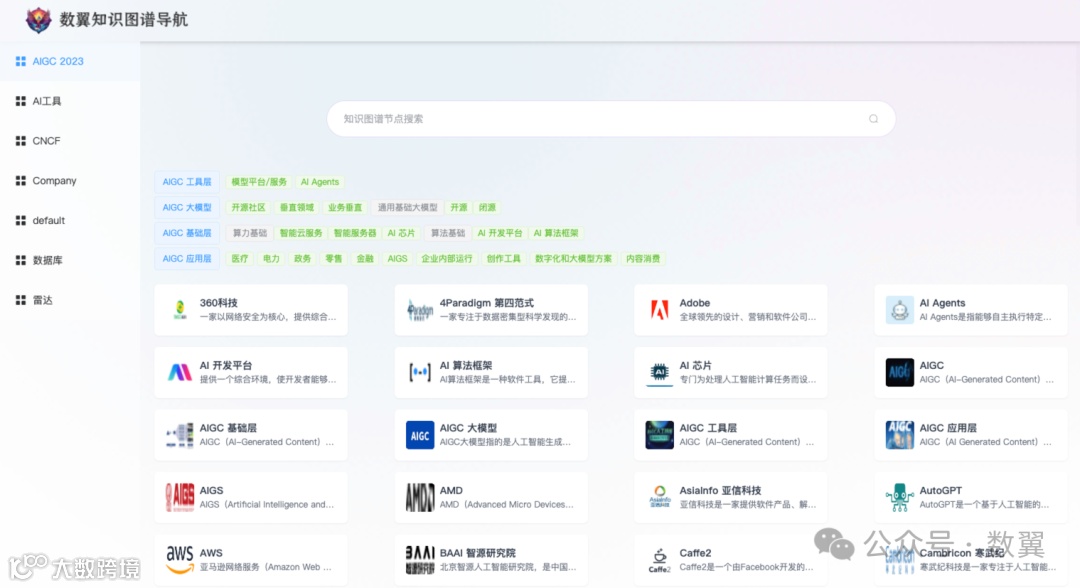Select the AI 算法框架 tag

[x=556, y=233]
